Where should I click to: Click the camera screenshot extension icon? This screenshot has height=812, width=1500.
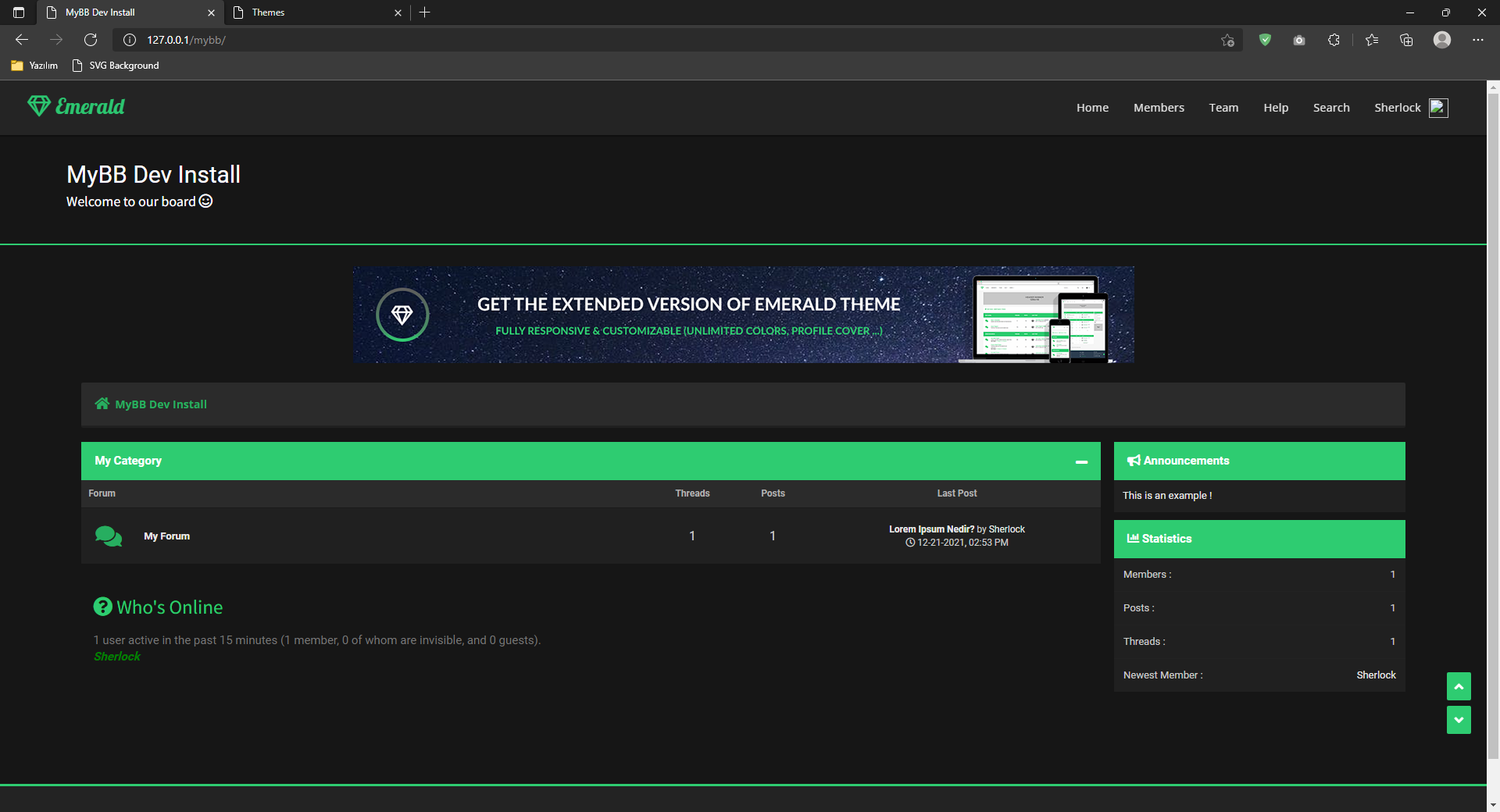point(1299,40)
